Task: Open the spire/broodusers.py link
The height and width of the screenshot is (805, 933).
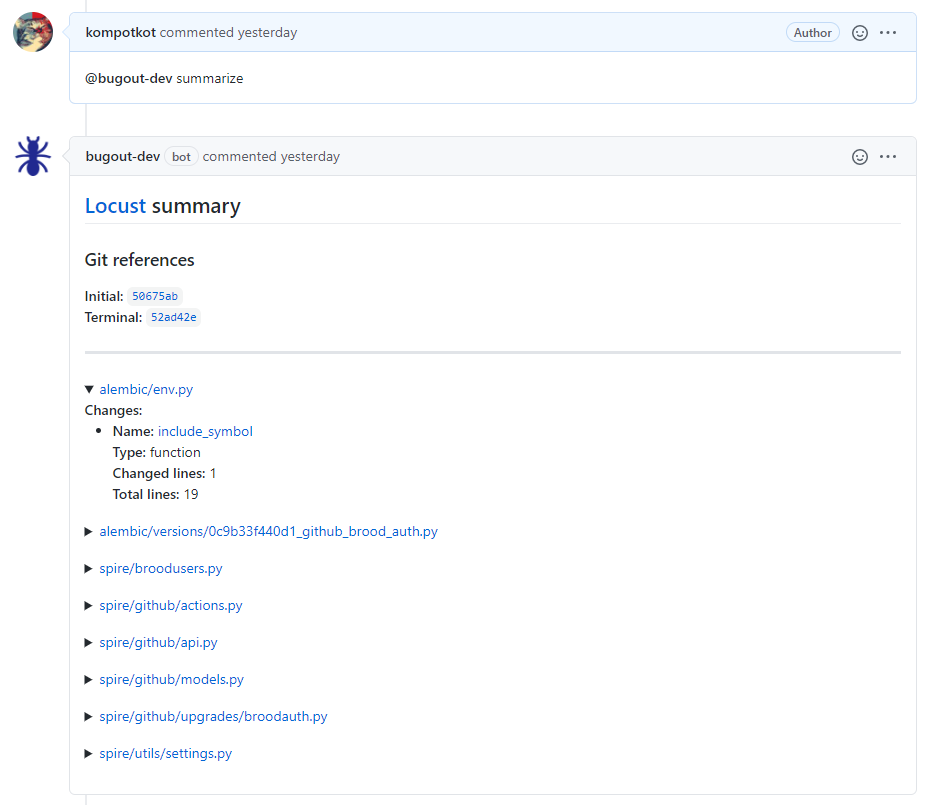Action: pyautogui.click(x=161, y=568)
